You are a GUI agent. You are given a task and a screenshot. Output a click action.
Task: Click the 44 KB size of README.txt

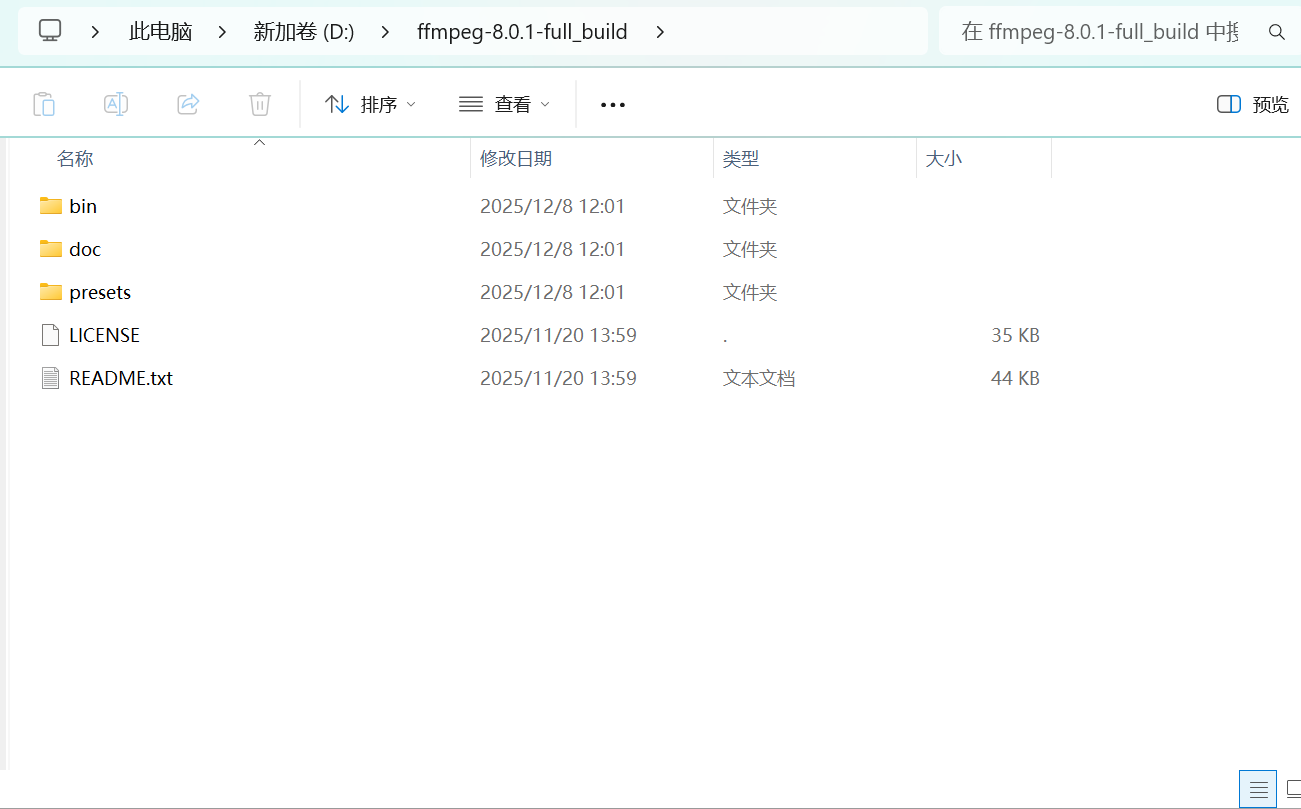1015,378
